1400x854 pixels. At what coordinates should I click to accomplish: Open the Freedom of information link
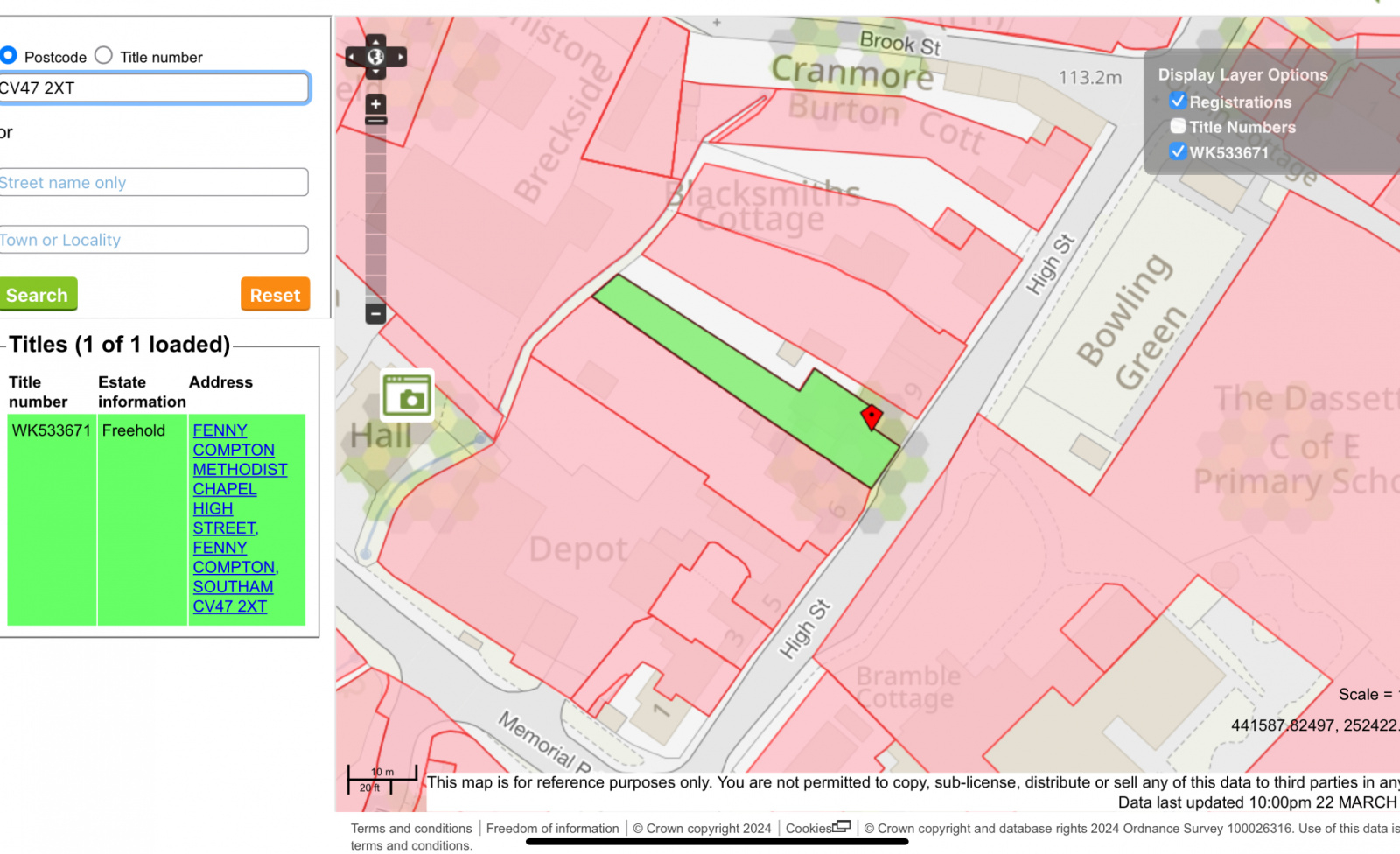point(552,829)
